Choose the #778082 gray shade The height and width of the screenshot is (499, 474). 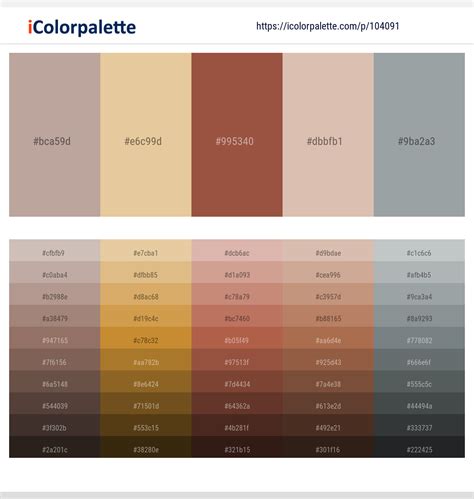tap(419, 338)
